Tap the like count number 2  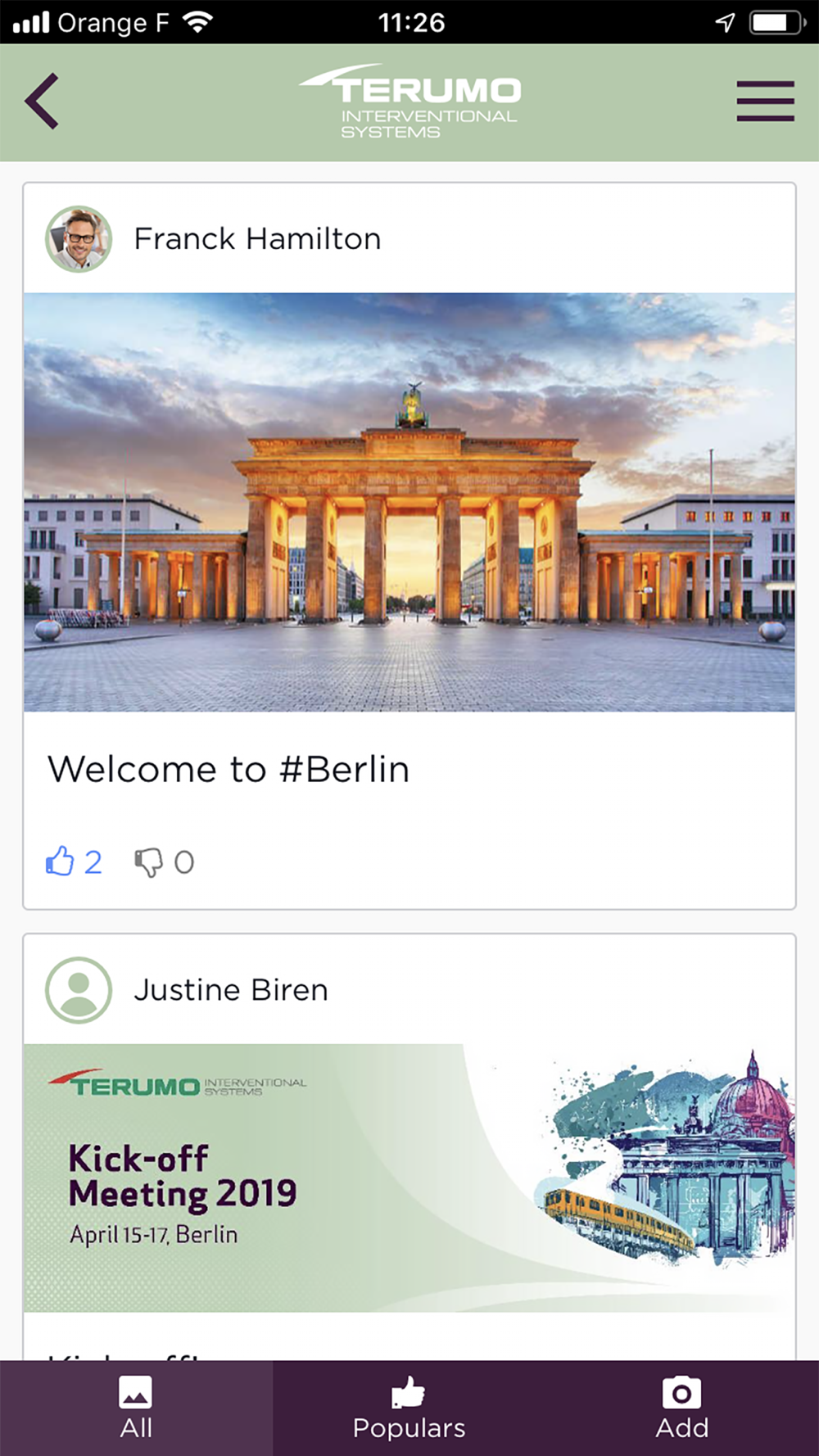pyautogui.click(x=93, y=862)
